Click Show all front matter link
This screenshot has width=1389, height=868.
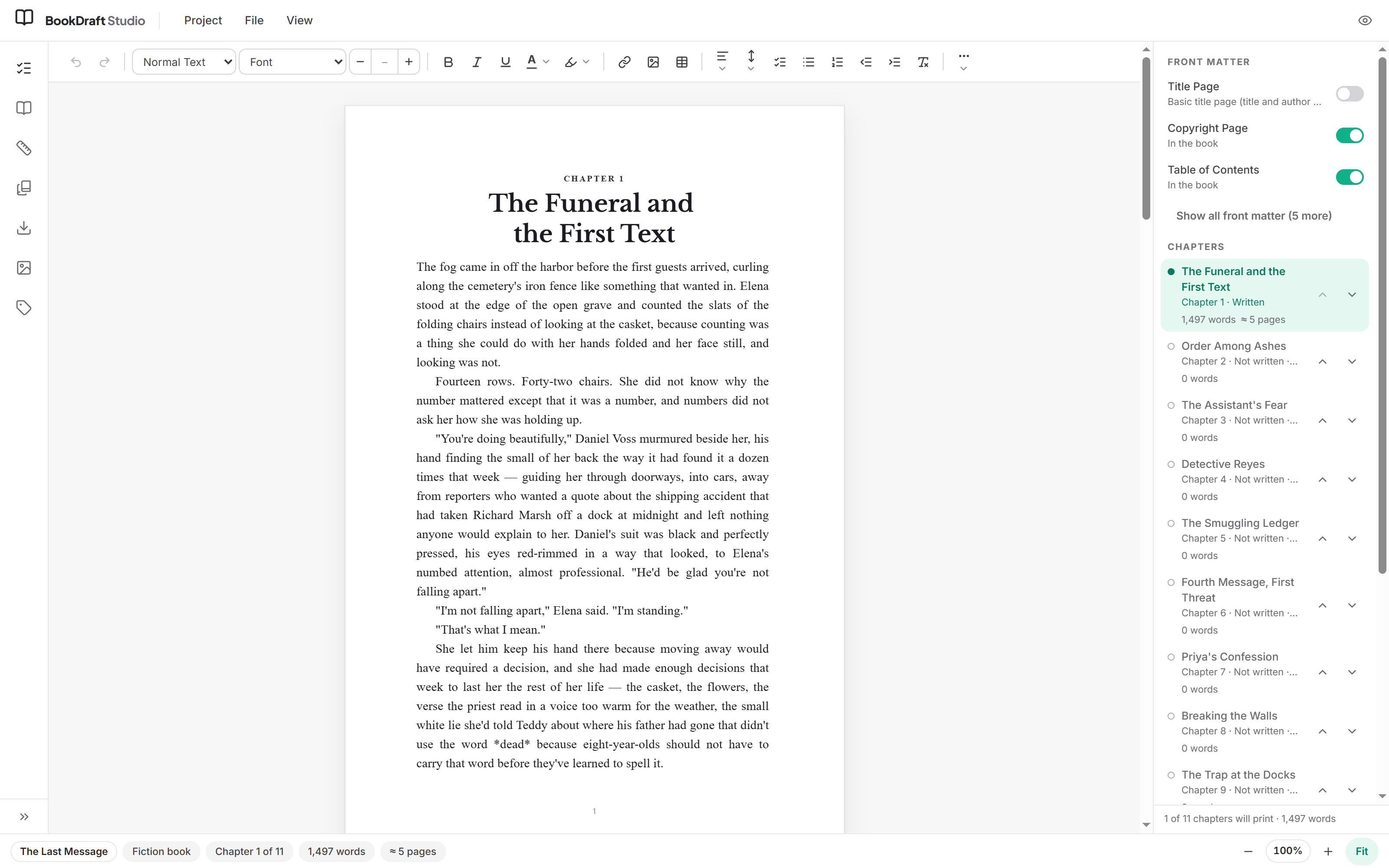point(1254,216)
